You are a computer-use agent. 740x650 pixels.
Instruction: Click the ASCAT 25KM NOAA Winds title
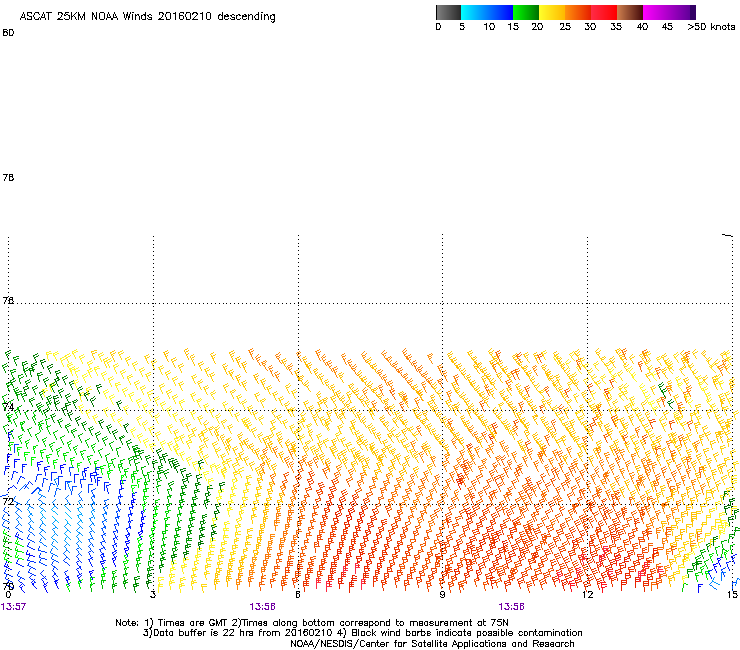pyautogui.click(x=147, y=17)
